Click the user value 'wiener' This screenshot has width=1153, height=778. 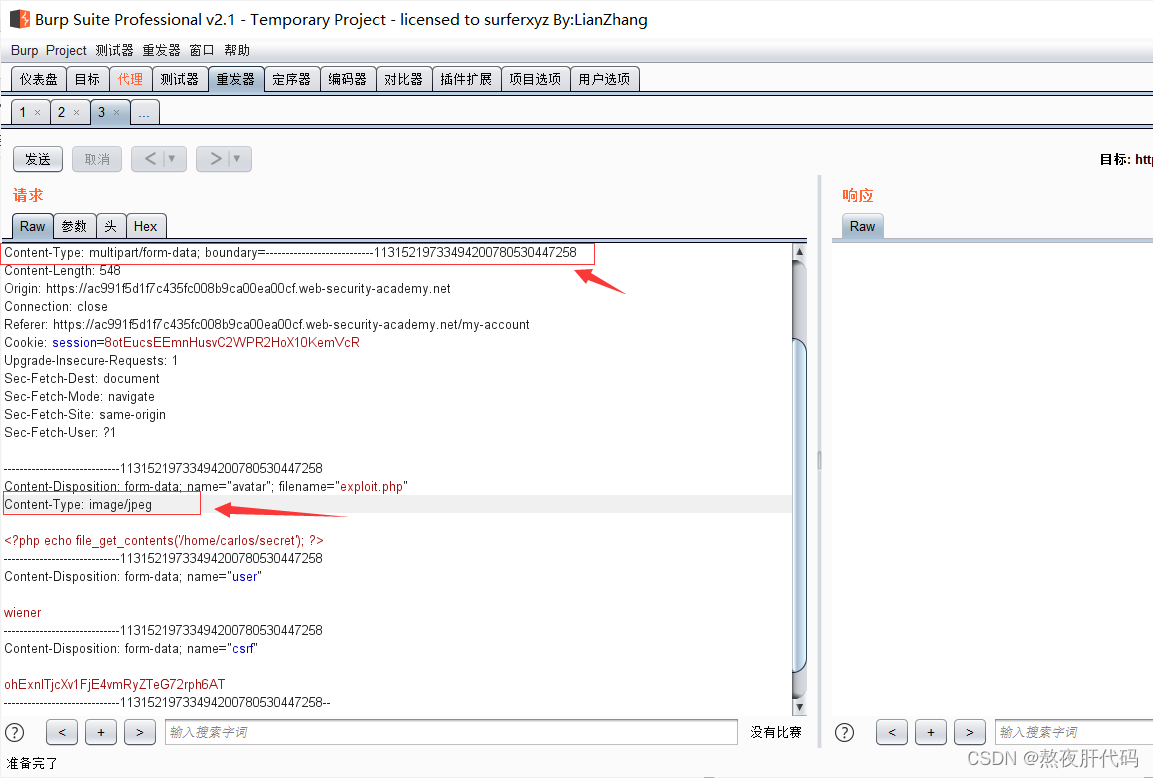23,613
